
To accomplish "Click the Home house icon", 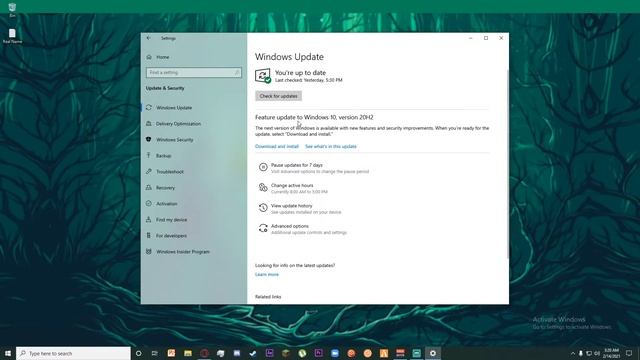I will point(149,57).
